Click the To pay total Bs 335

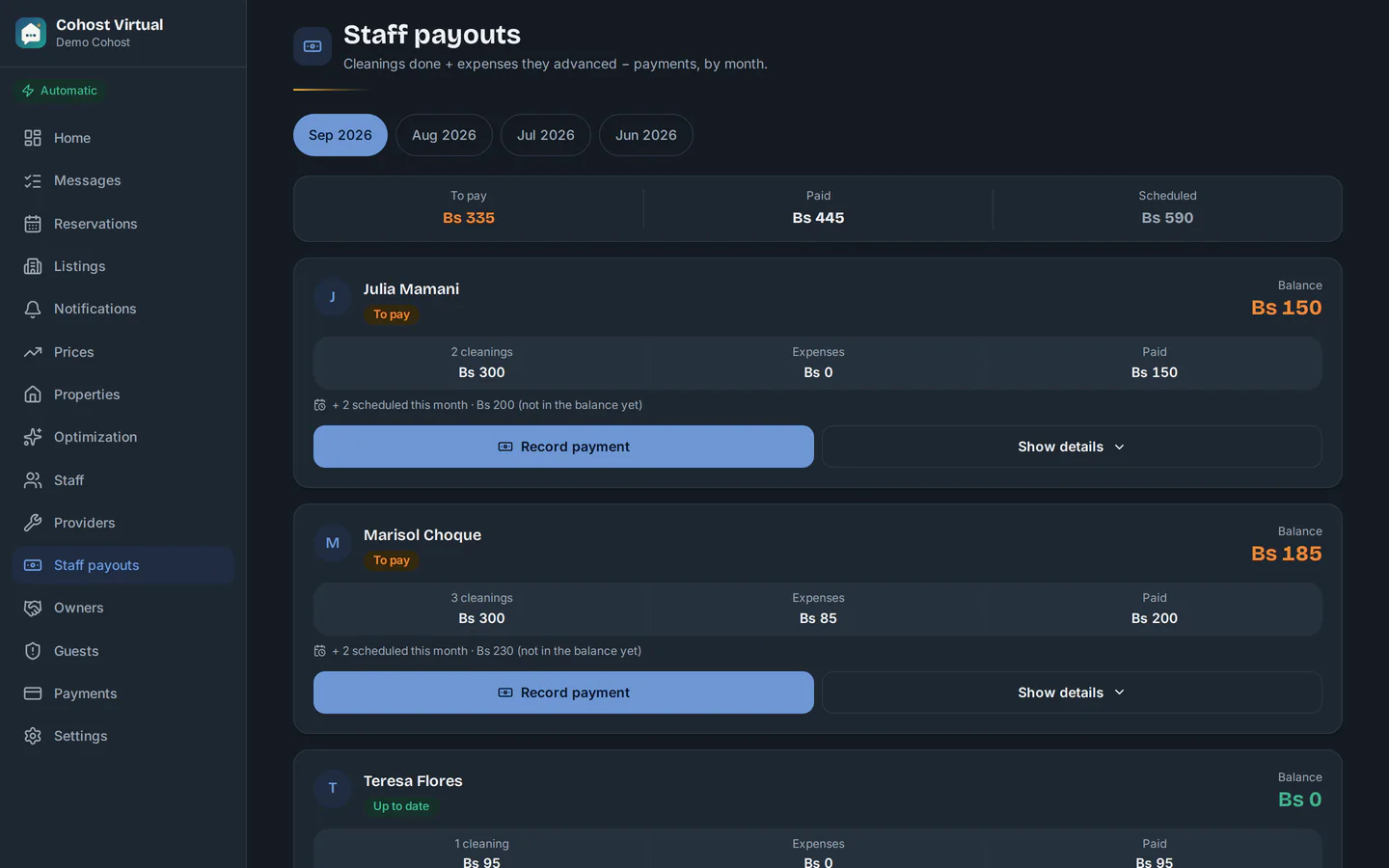[x=469, y=218]
